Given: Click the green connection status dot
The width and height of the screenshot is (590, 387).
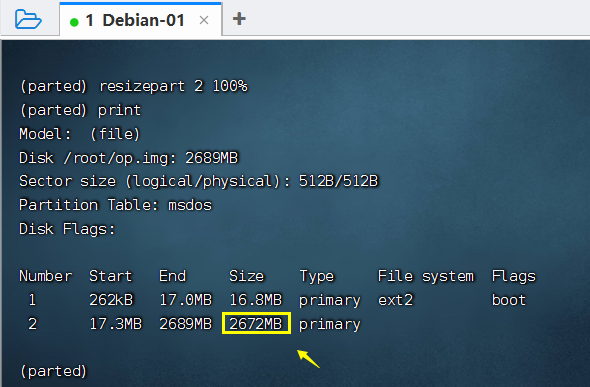Looking at the screenshot, I should point(74,22).
